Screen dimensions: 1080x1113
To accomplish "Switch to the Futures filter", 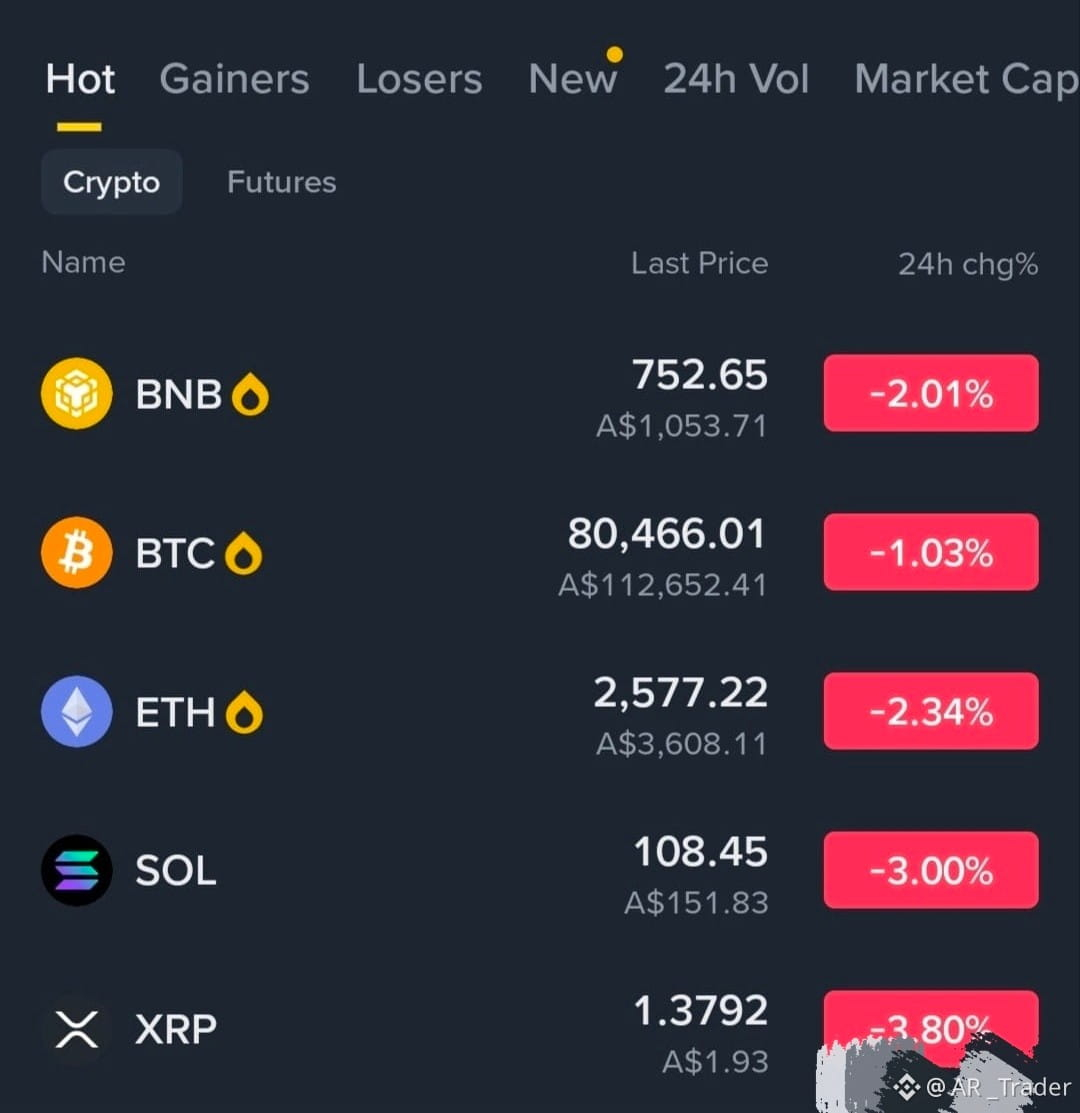I will coord(282,182).
